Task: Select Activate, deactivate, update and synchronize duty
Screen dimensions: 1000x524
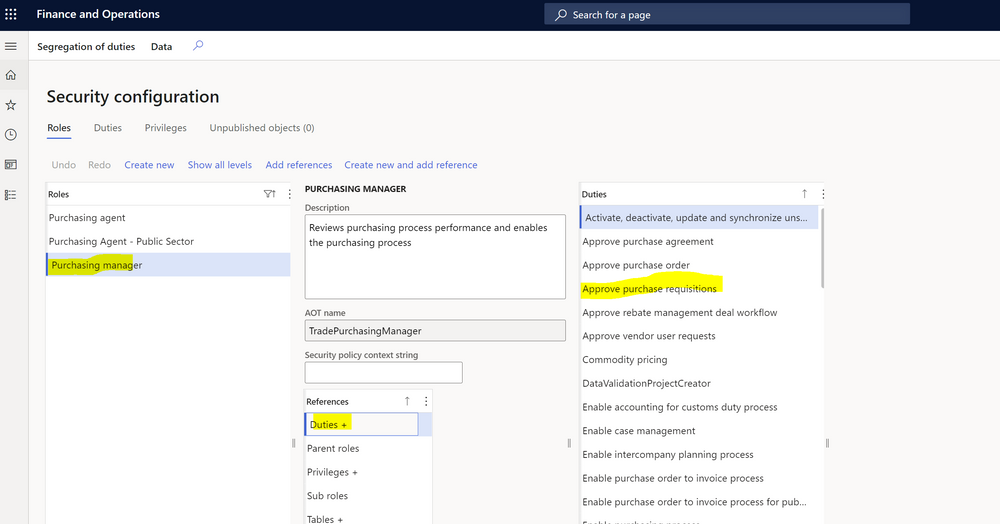Action: click(x=699, y=218)
